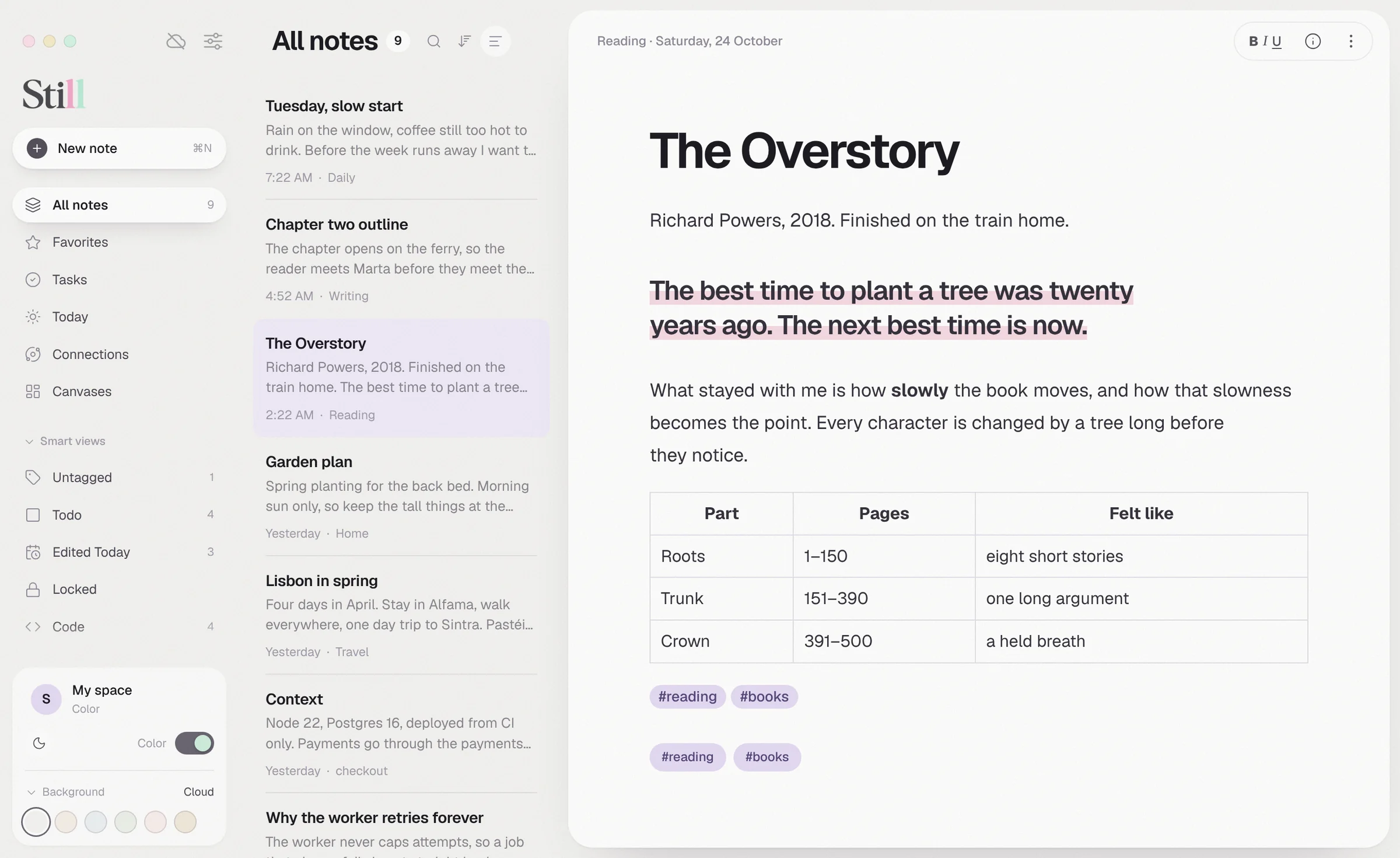1400x858 pixels.
Task: Show Todo smart view
Action: pyautogui.click(x=119, y=515)
